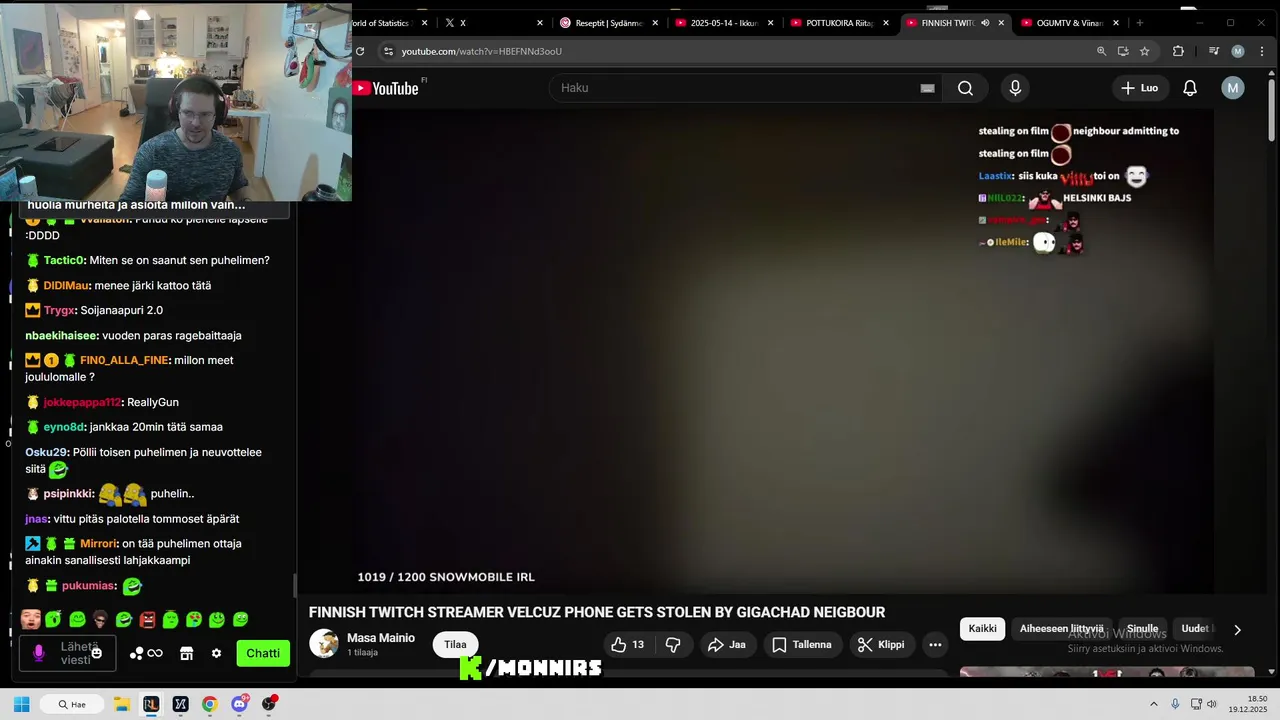Open the chat store icon
Screen dimensions: 1280x720
[186, 653]
